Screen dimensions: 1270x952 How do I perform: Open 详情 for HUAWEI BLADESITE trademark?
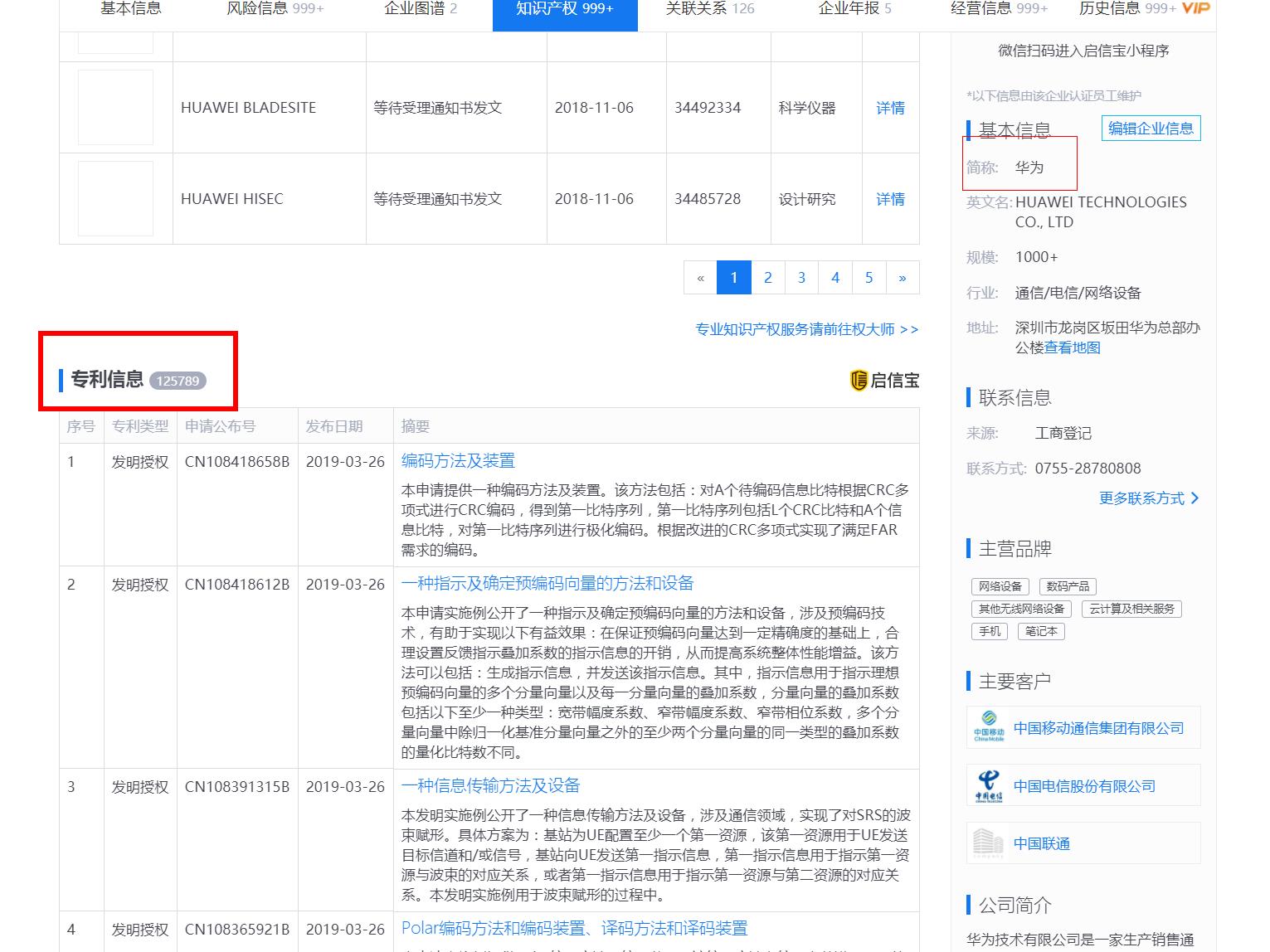(890, 108)
